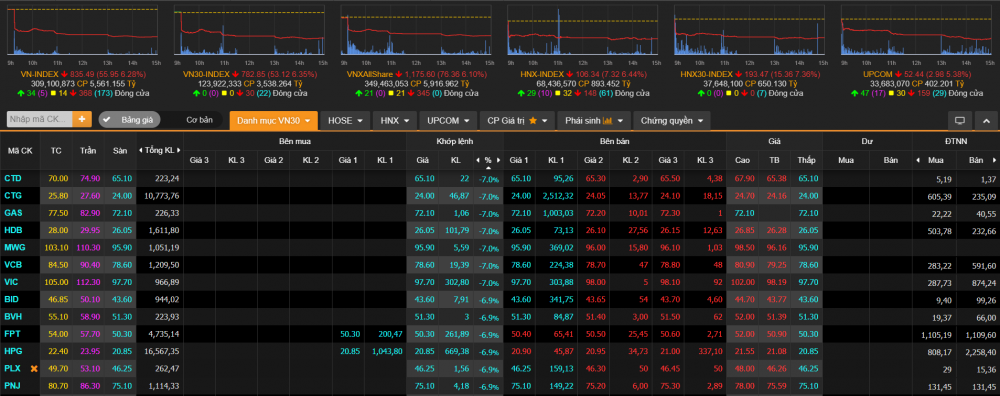Select the VIC stock symbol
The width and height of the screenshot is (1000, 396).
pyautogui.click(x=11, y=281)
